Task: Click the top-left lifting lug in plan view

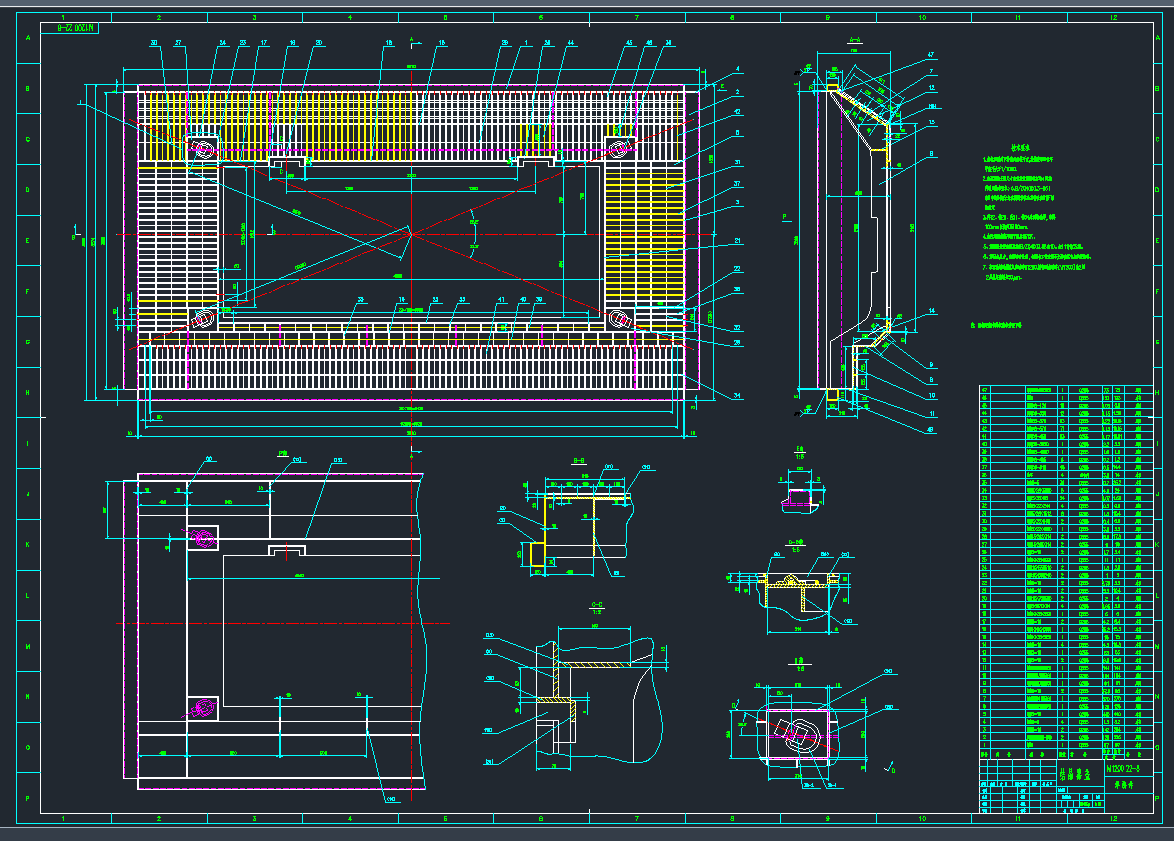Action: (203, 149)
